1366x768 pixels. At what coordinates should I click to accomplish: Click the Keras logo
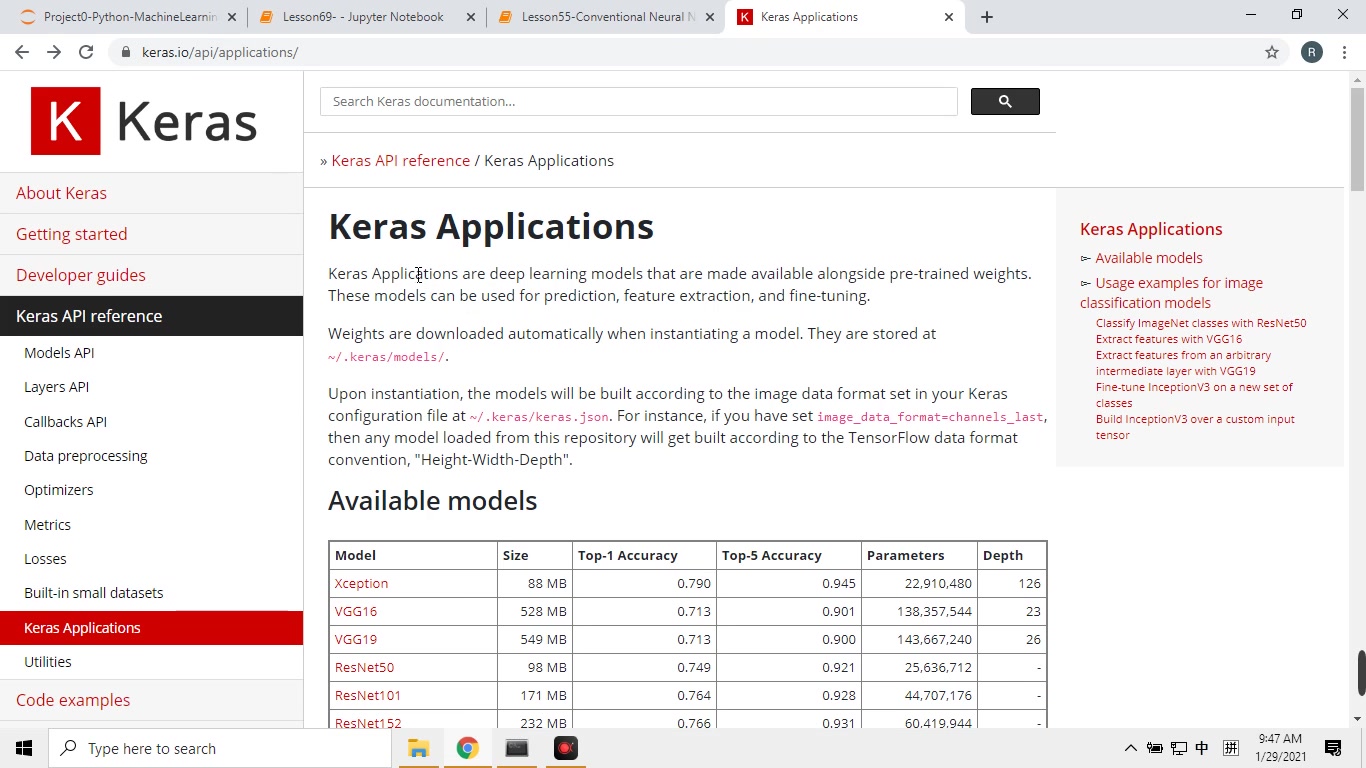[144, 121]
